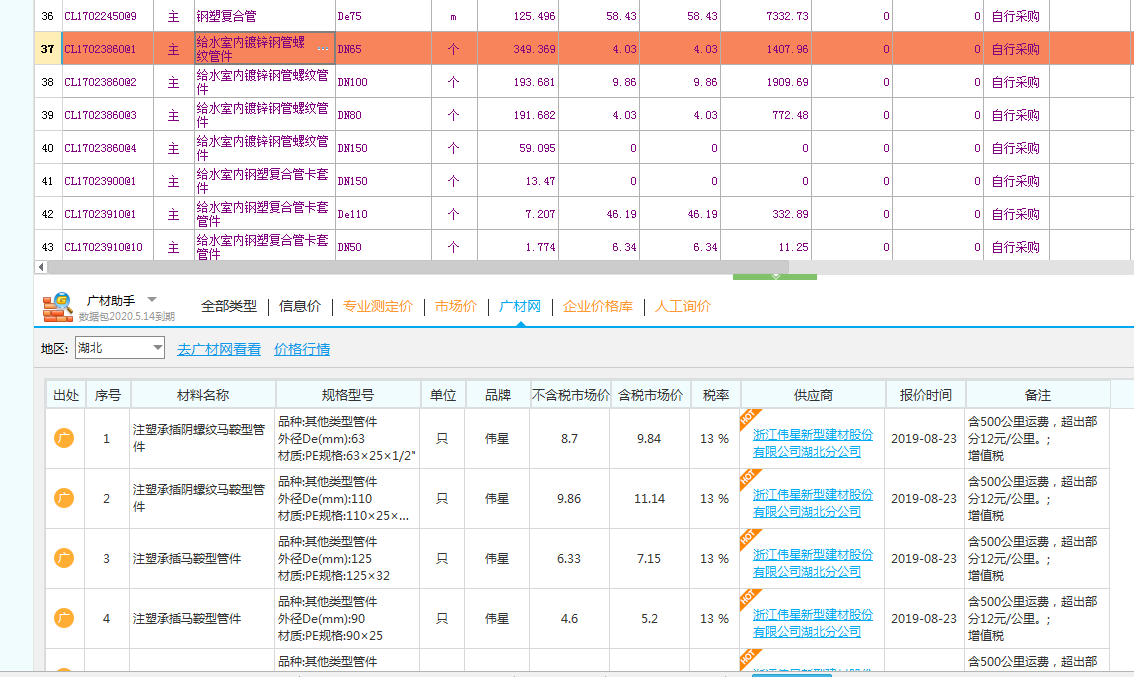This screenshot has height=677, width=1134.
Task: Click the 广材助手 brick wall logo icon
Action: pos(58,307)
